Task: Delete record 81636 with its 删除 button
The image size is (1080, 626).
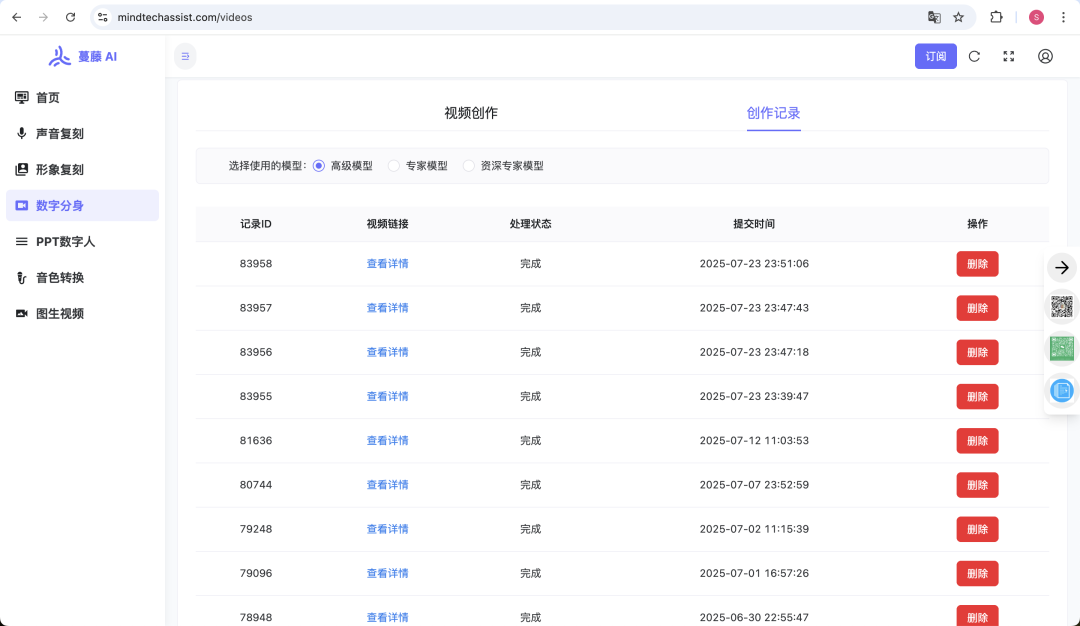Action: (977, 440)
